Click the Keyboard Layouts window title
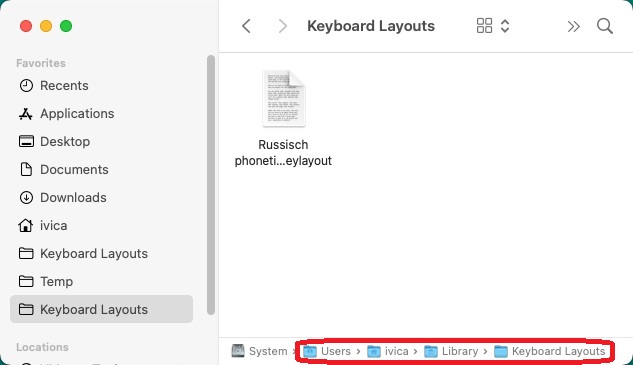The width and height of the screenshot is (633, 365). (x=371, y=26)
